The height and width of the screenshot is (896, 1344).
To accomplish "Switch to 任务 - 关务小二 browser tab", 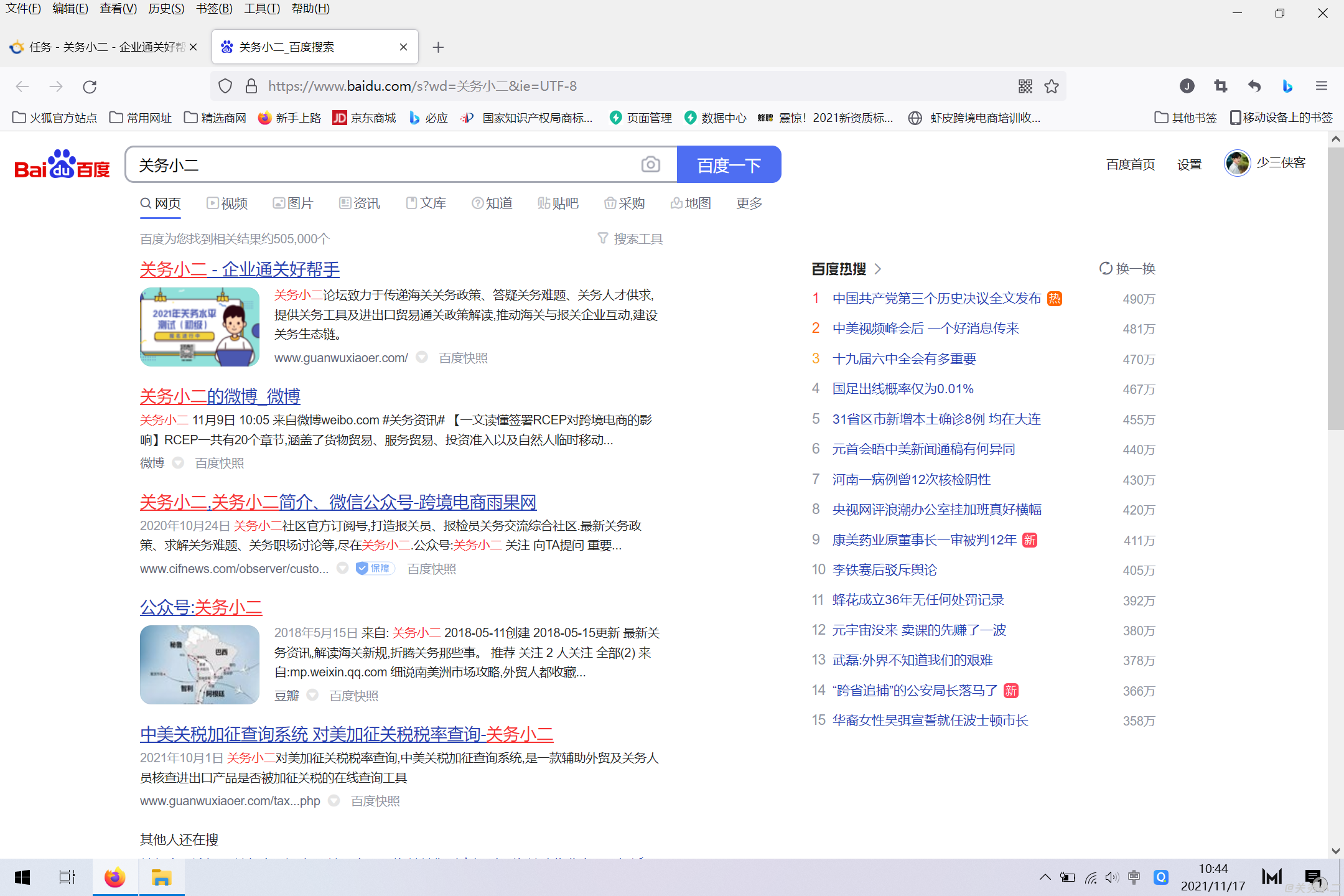I will click(103, 47).
